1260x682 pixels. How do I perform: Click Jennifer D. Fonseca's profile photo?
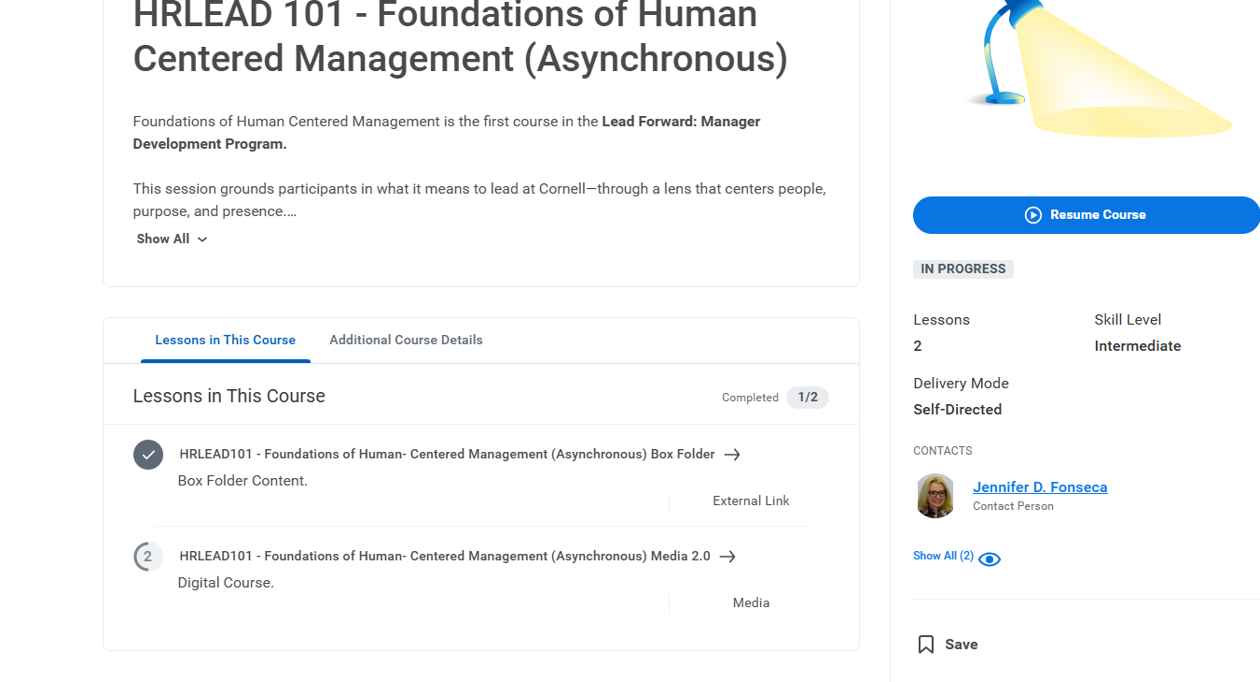pyautogui.click(x=935, y=496)
